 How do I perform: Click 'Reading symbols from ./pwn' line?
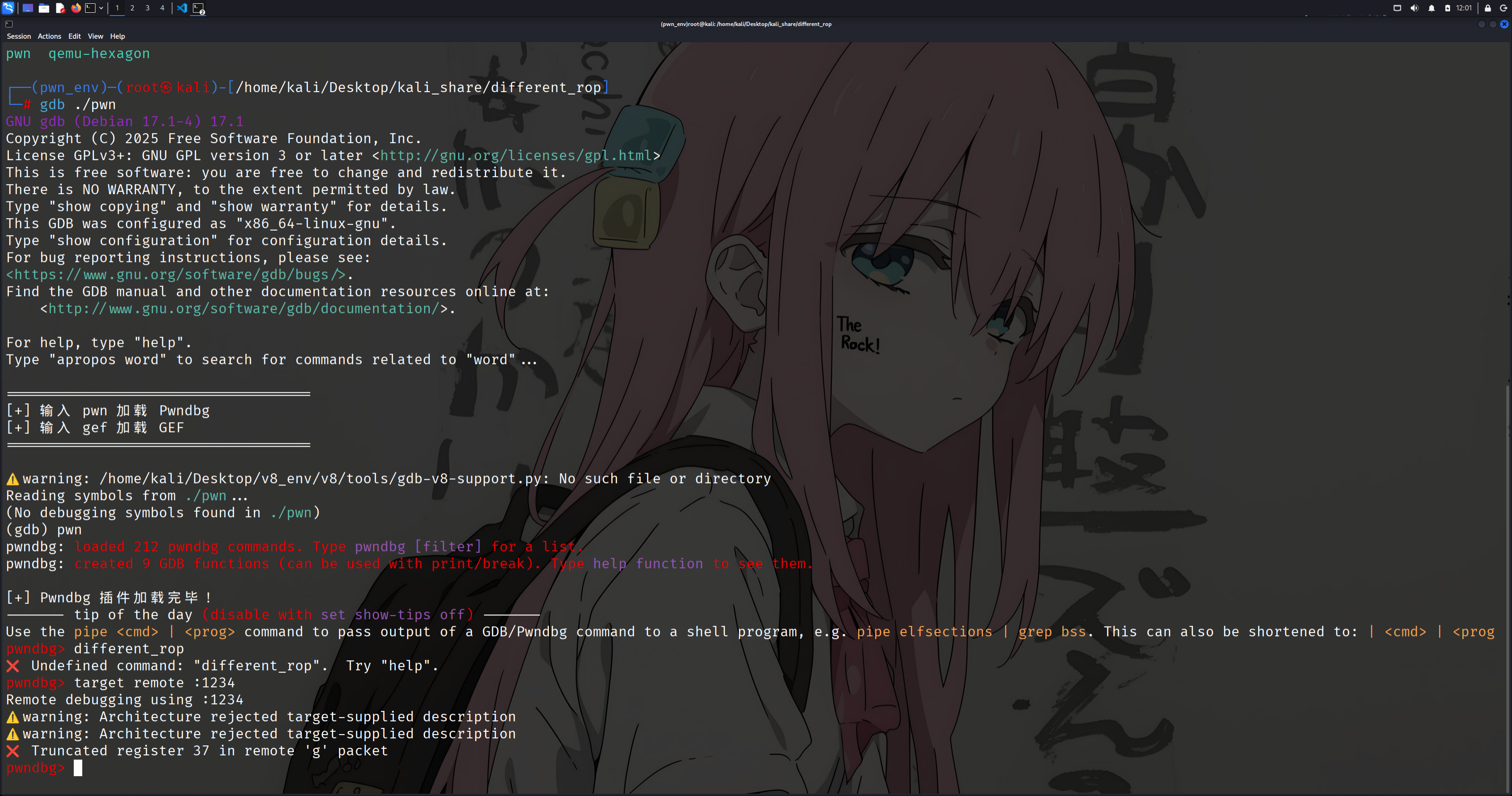coord(127,496)
